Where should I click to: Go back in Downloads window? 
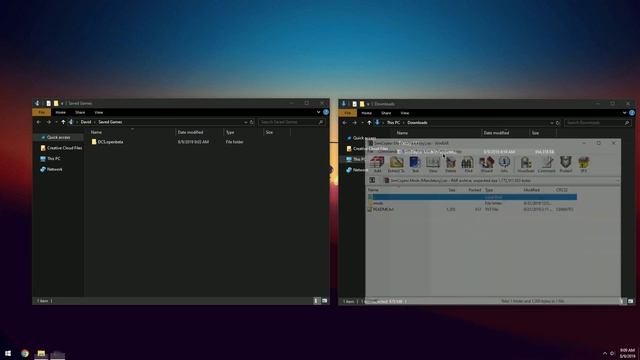click(x=345, y=122)
